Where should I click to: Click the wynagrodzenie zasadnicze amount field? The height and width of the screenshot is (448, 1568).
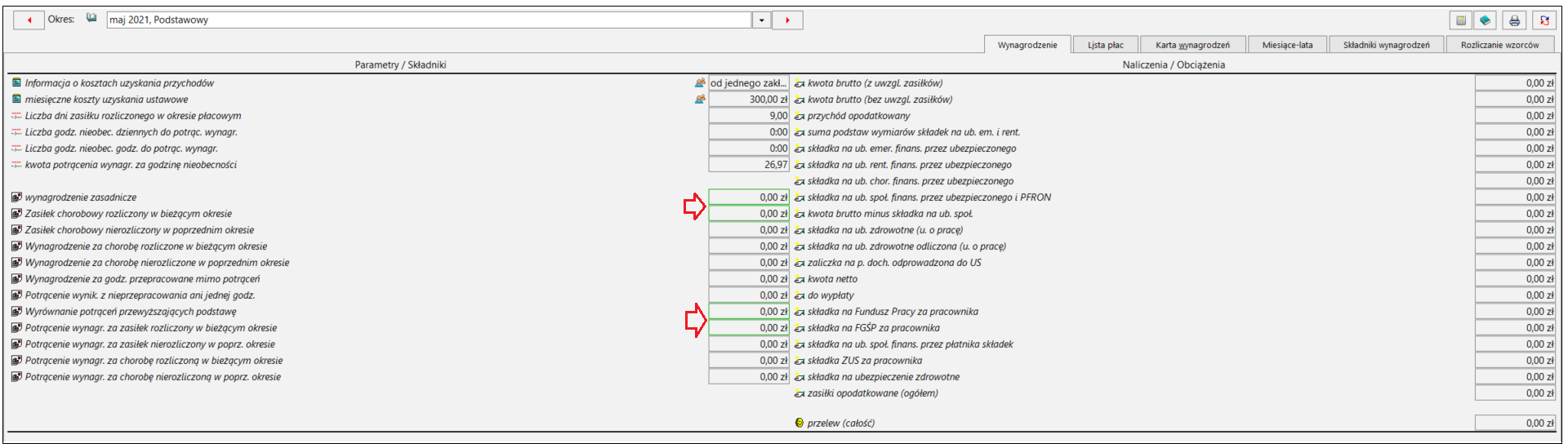coord(749,197)
